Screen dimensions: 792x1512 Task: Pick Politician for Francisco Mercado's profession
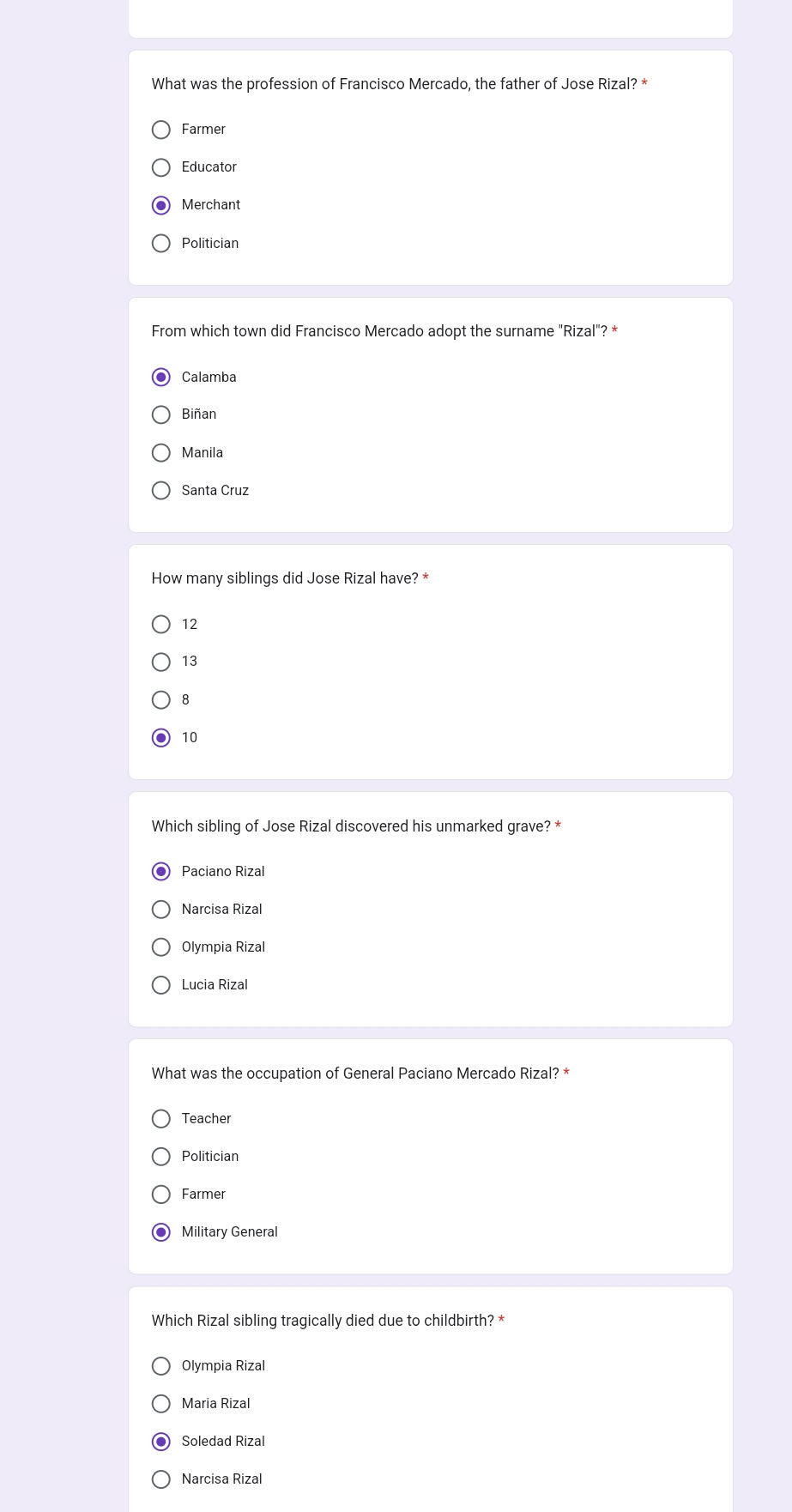(x=161, y=244)
